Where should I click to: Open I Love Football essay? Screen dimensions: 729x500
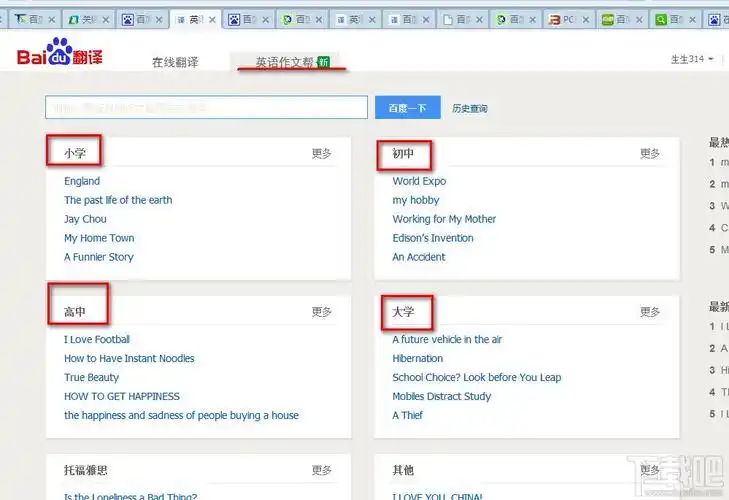click(x=97, y=339)
